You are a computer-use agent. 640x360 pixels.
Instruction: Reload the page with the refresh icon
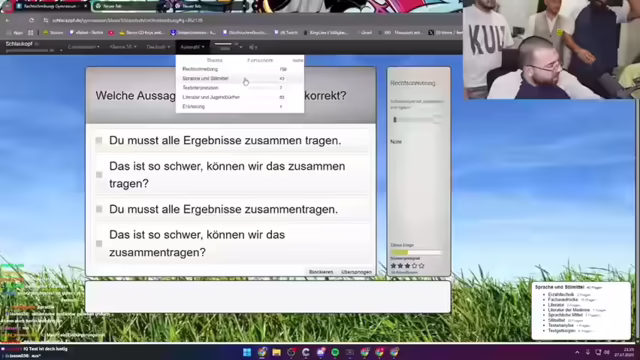coord(31,20)
